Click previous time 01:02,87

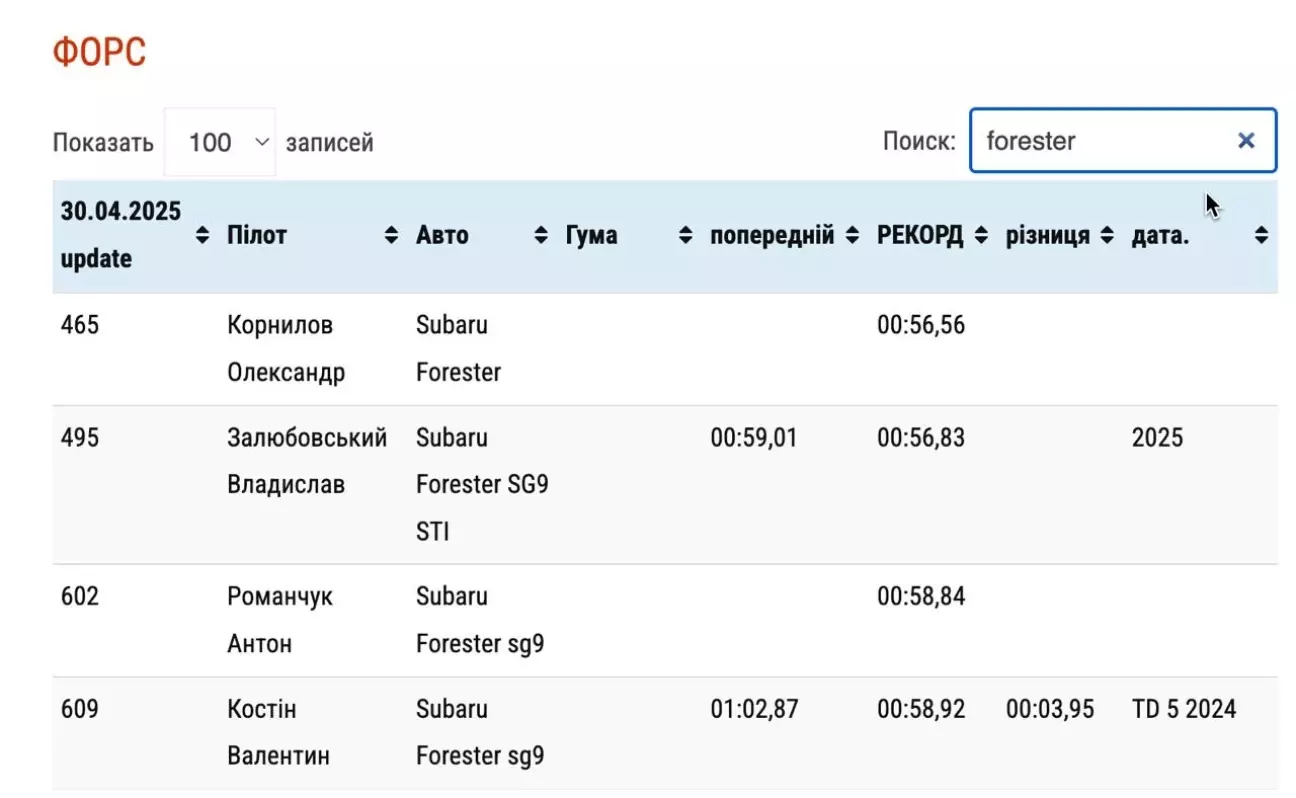tap(754, 709)
